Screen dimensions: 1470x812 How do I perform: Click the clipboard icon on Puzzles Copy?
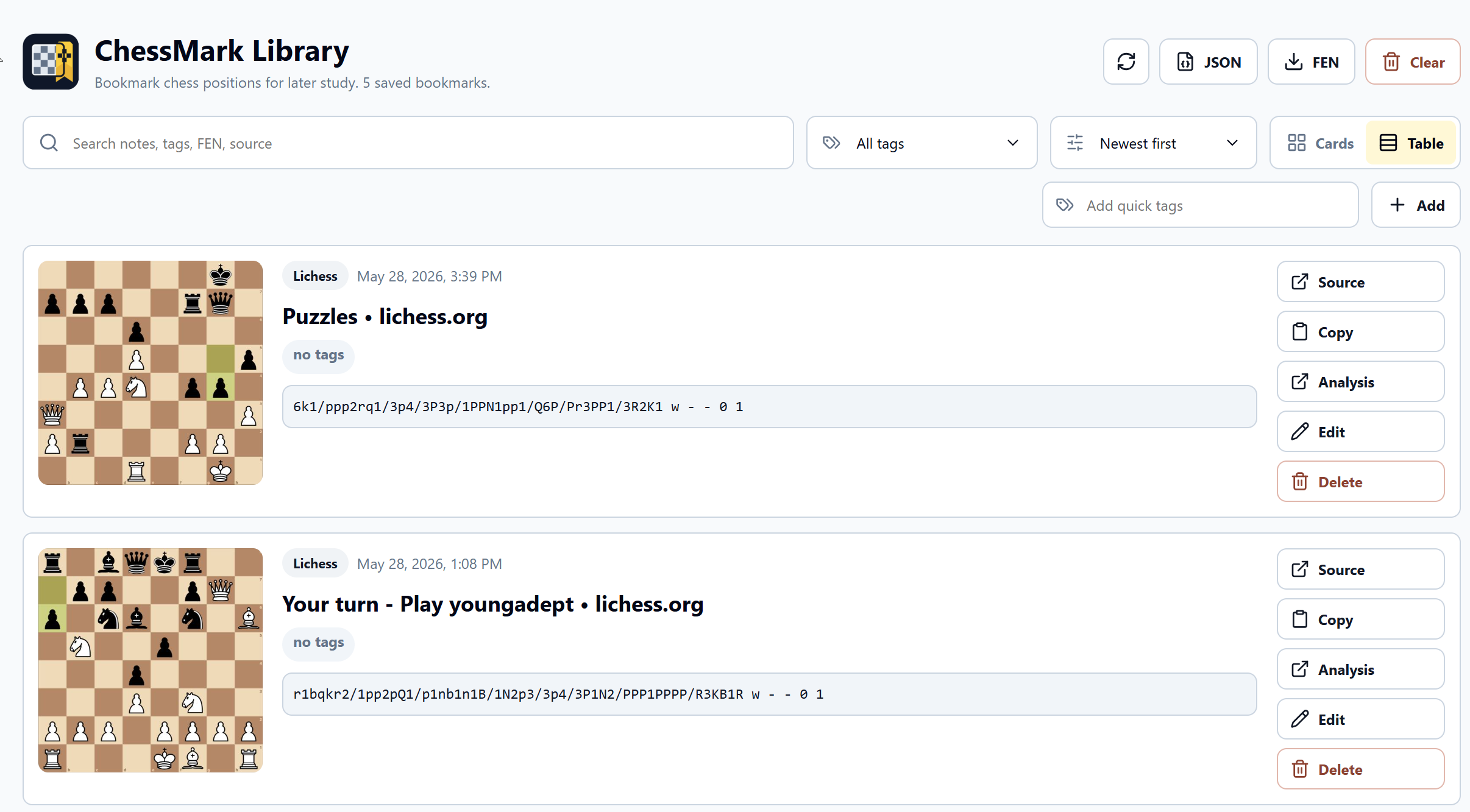(1300, 332)
